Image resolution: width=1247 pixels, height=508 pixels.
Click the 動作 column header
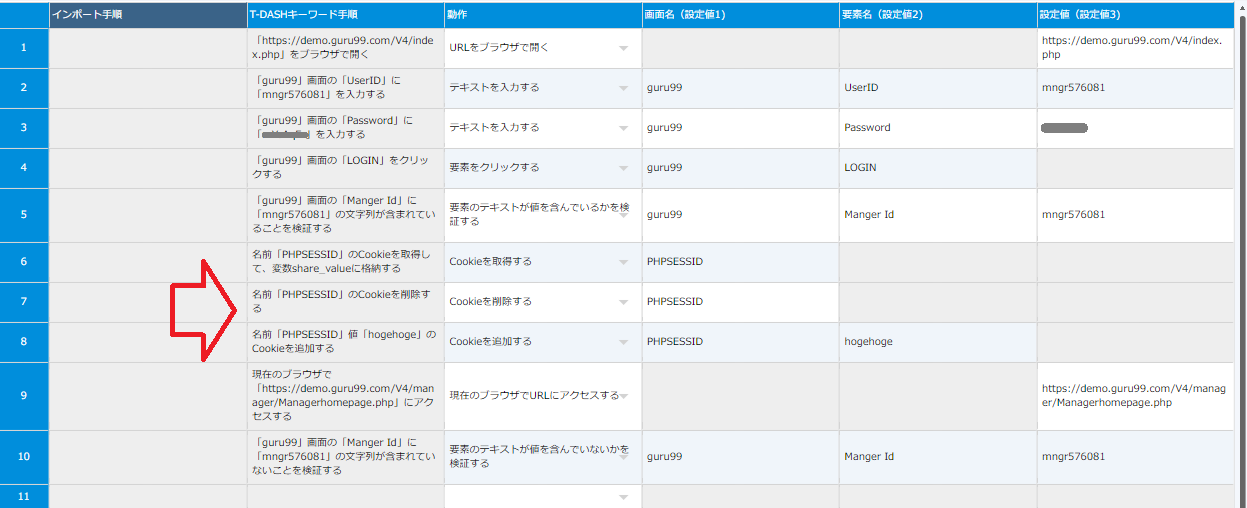[x=543, y=15]
